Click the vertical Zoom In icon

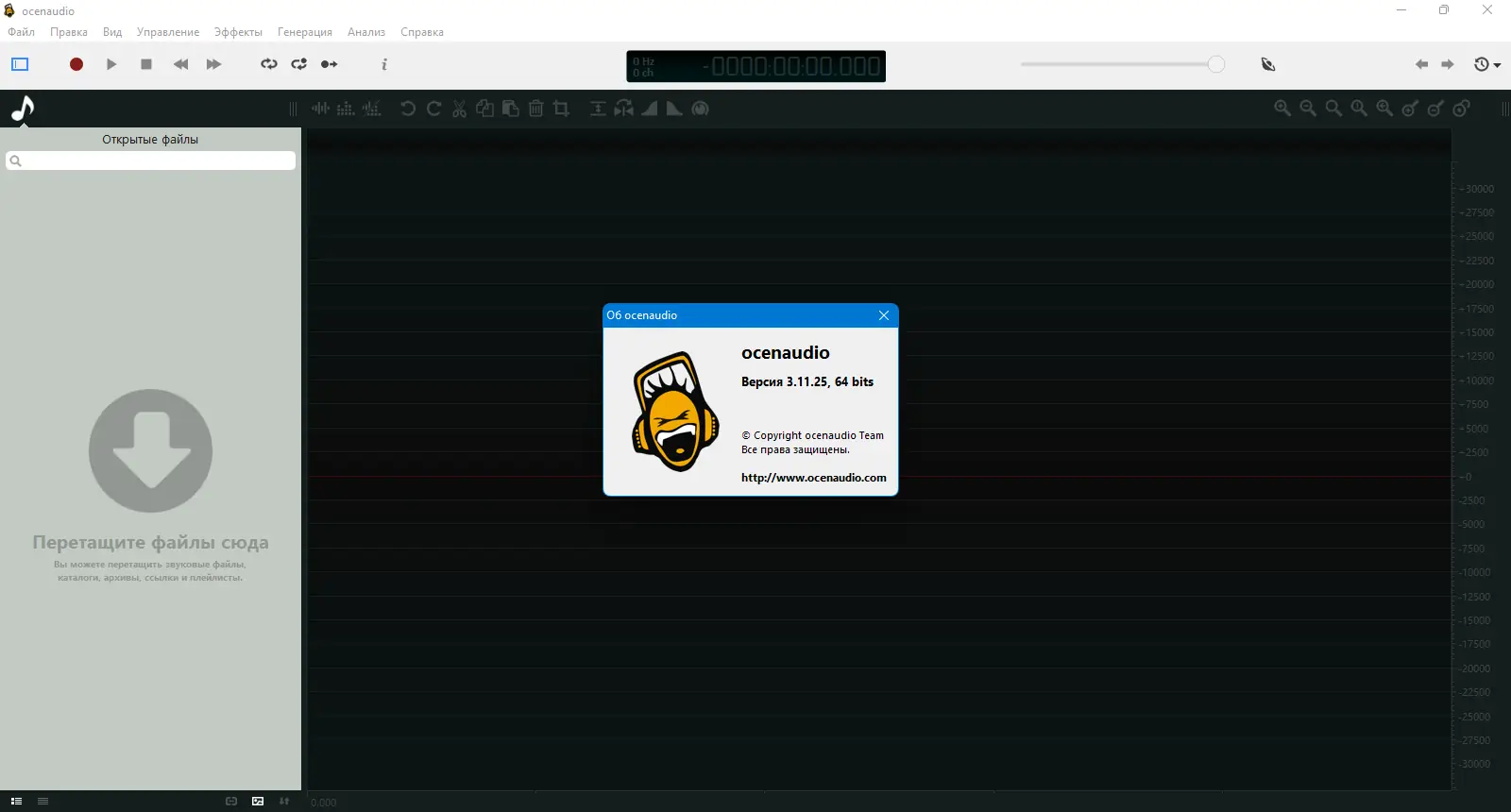pos(1410,109)
